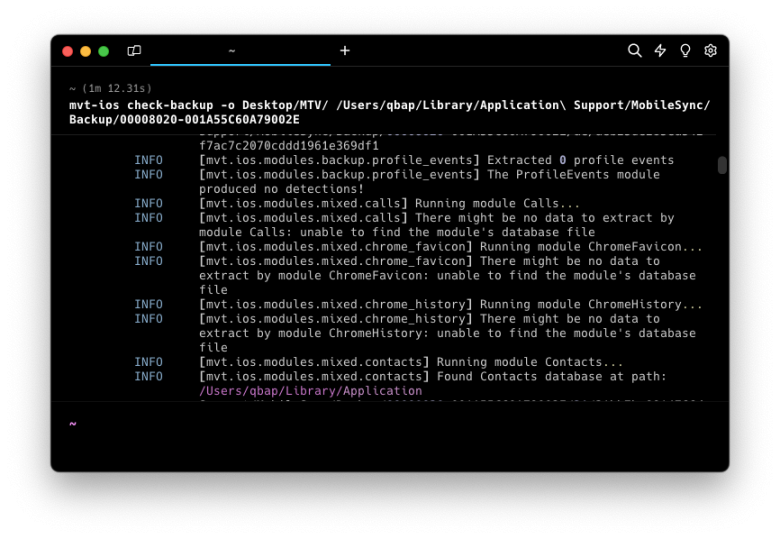Open the settings gear icon
Screen dimensions: 780x539
[710, 51]
